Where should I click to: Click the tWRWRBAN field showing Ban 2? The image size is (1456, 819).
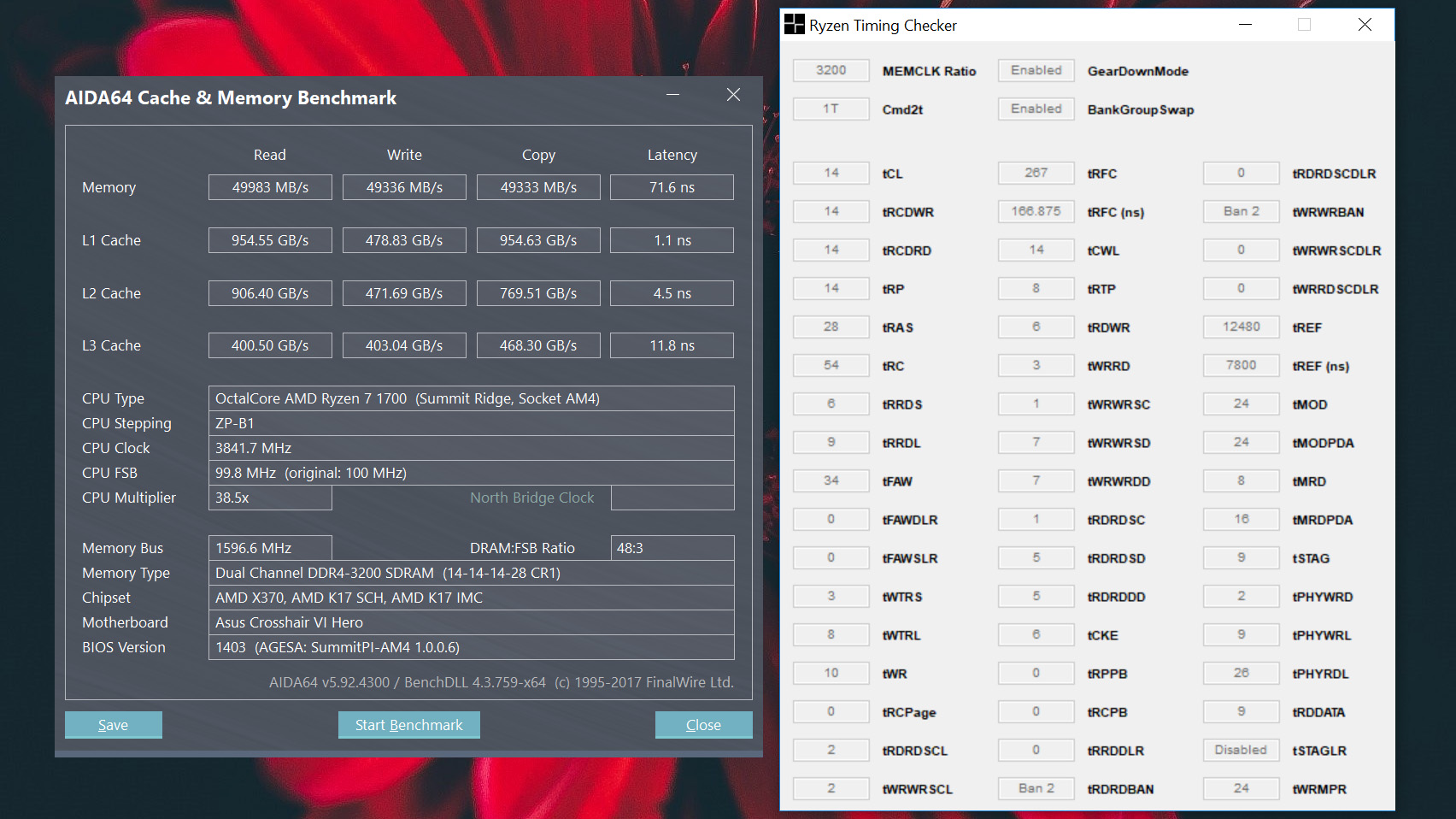[x=1242, y=211]
